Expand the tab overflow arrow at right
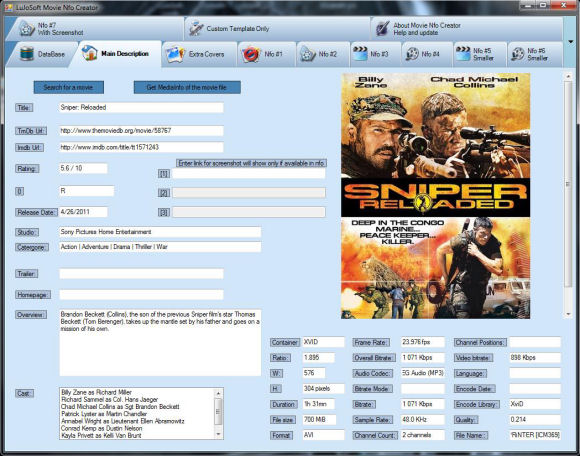The height and width of the screenshot is (456, 580). pyautogui.click(x=570, y=42)
